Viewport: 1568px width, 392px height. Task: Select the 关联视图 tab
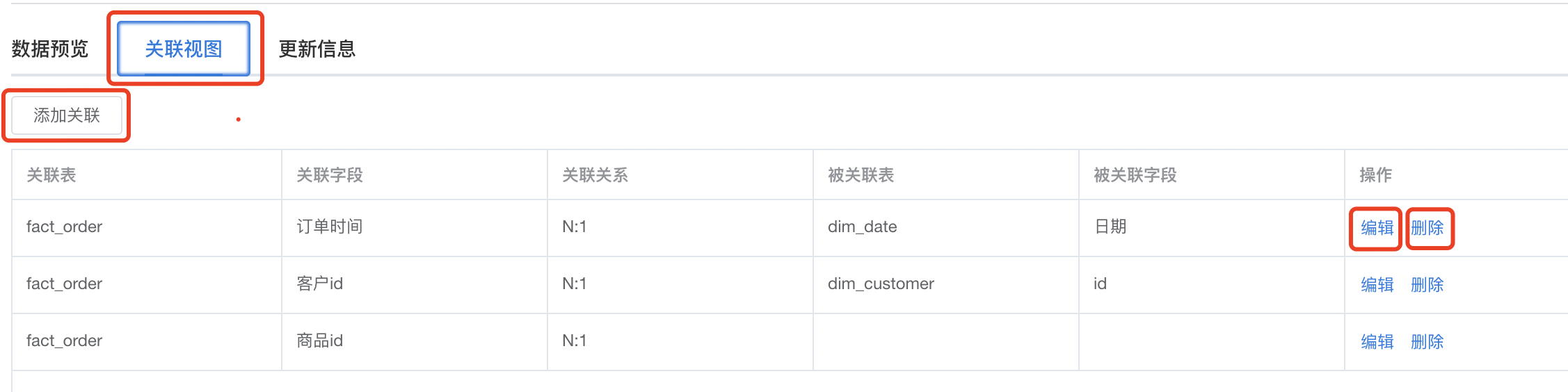coord(184,49)
